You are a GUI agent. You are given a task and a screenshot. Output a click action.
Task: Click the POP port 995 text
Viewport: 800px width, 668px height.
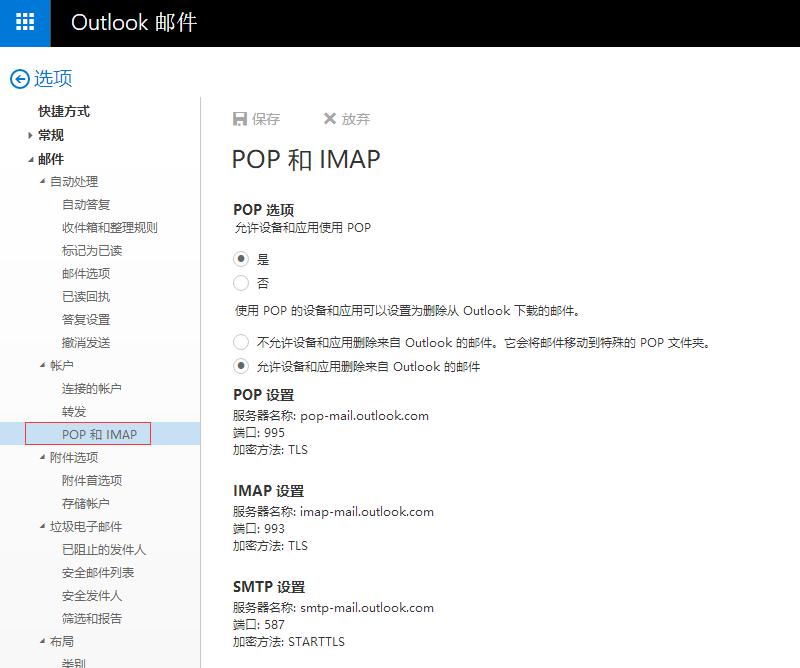(274, 433)
